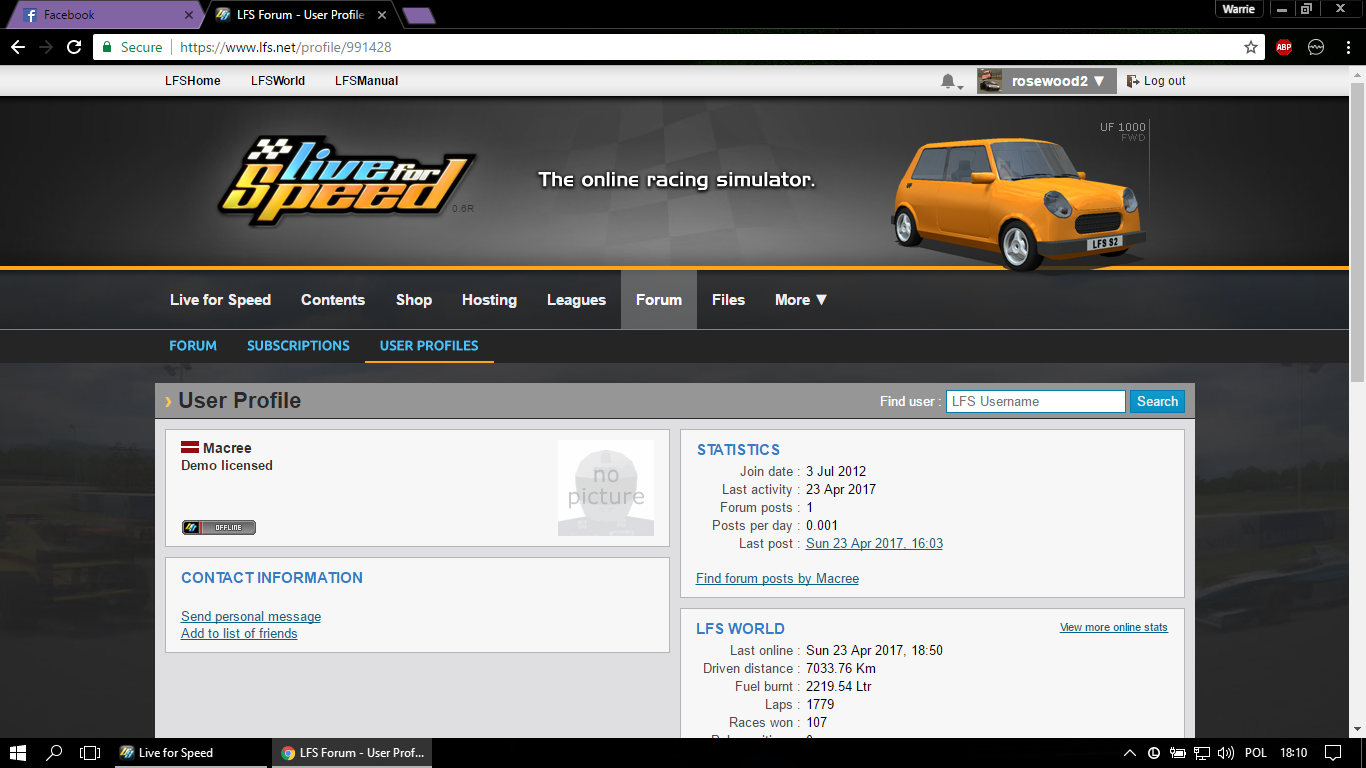Open the Adblock Plus extension
The width and height of the screenshot is (1366, 768).
tap(1284, 47)
